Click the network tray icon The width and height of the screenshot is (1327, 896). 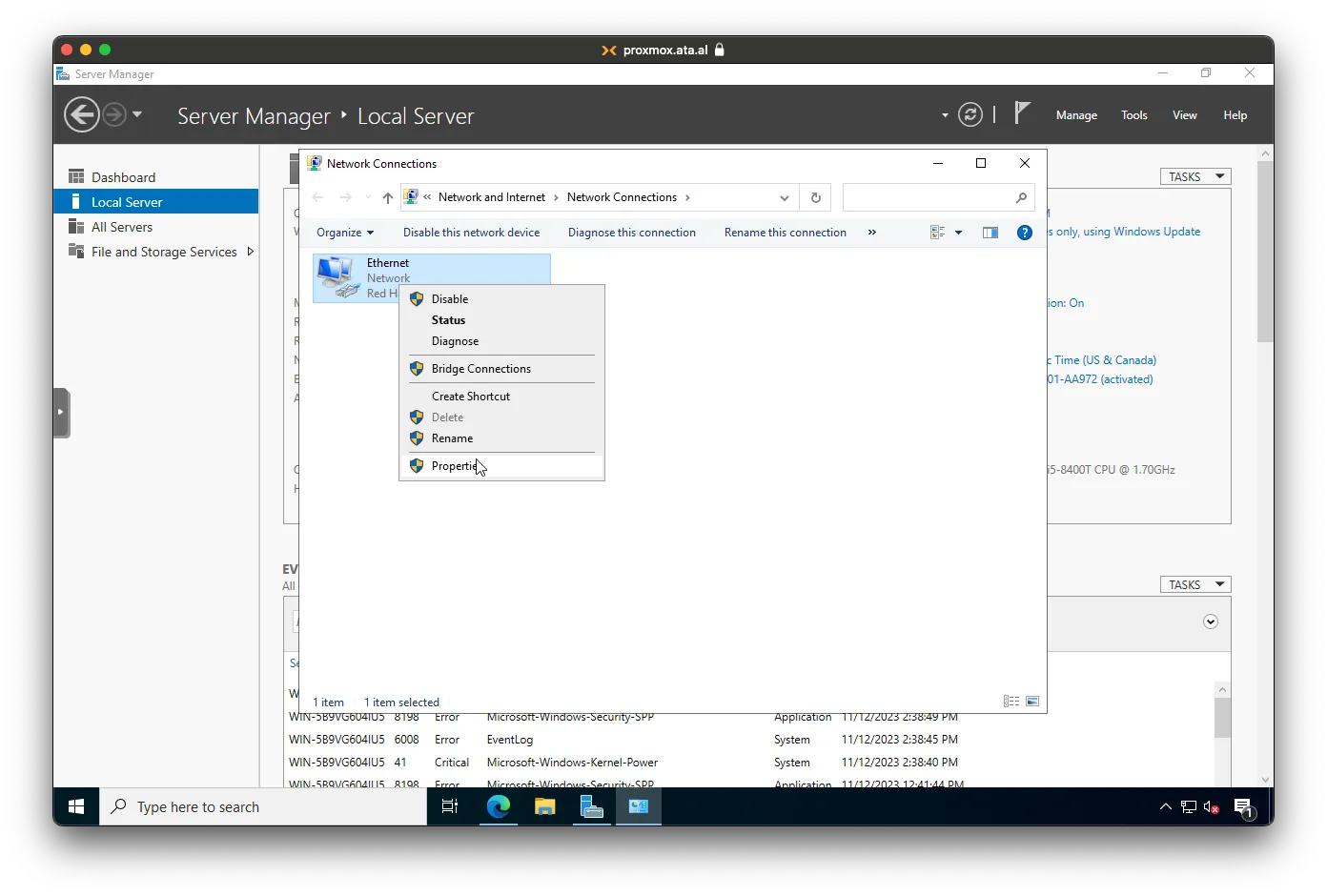pyautogui.click(x=1189, y=807)
